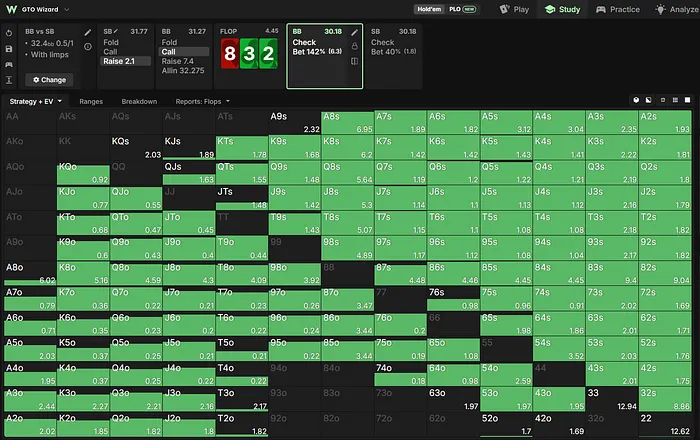Select Check in active BB card
Viewport: 700px width, 440px height.
coord(304,42)
